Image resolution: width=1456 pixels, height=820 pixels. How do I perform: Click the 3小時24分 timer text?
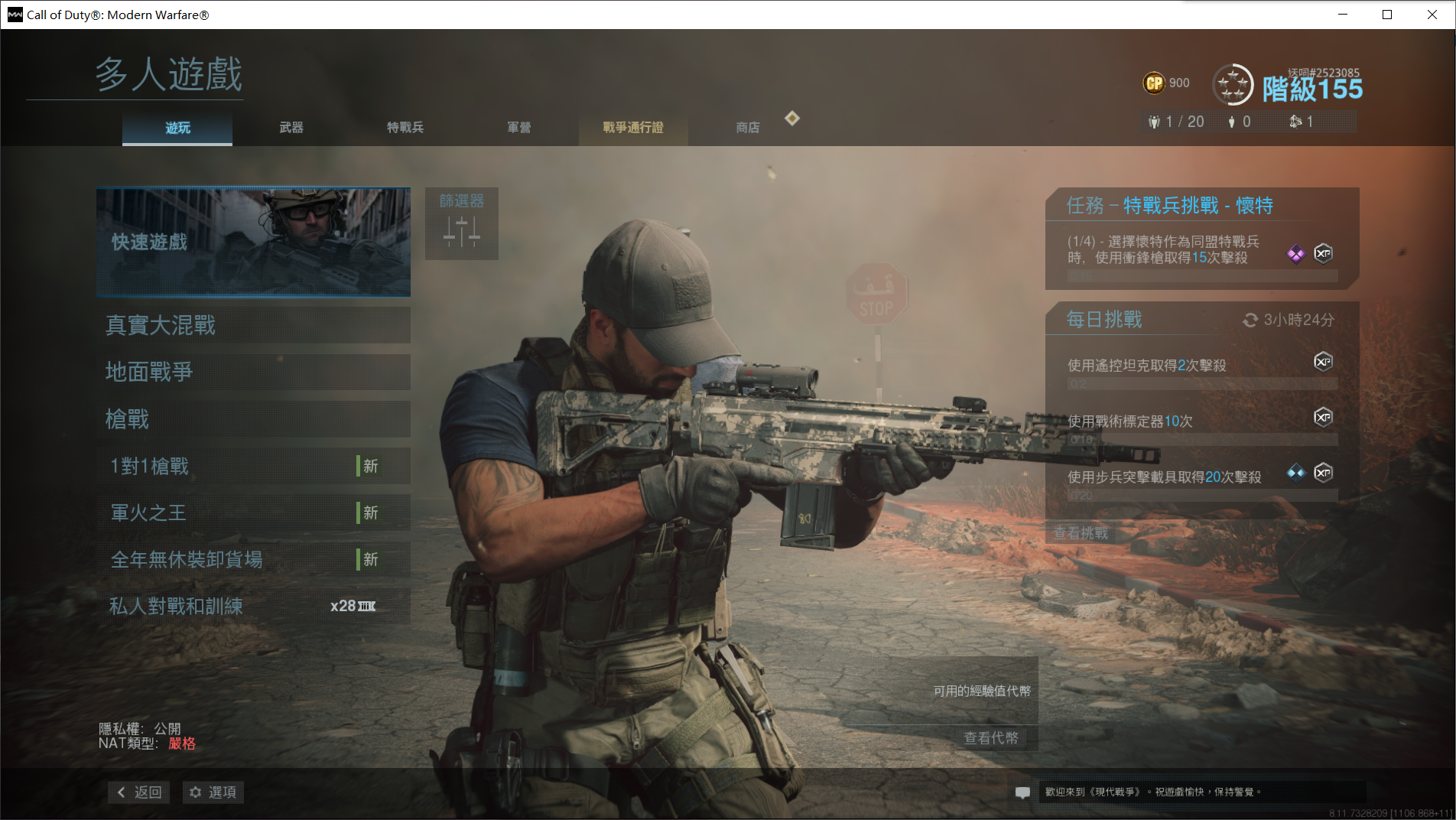pos(1298,320)
